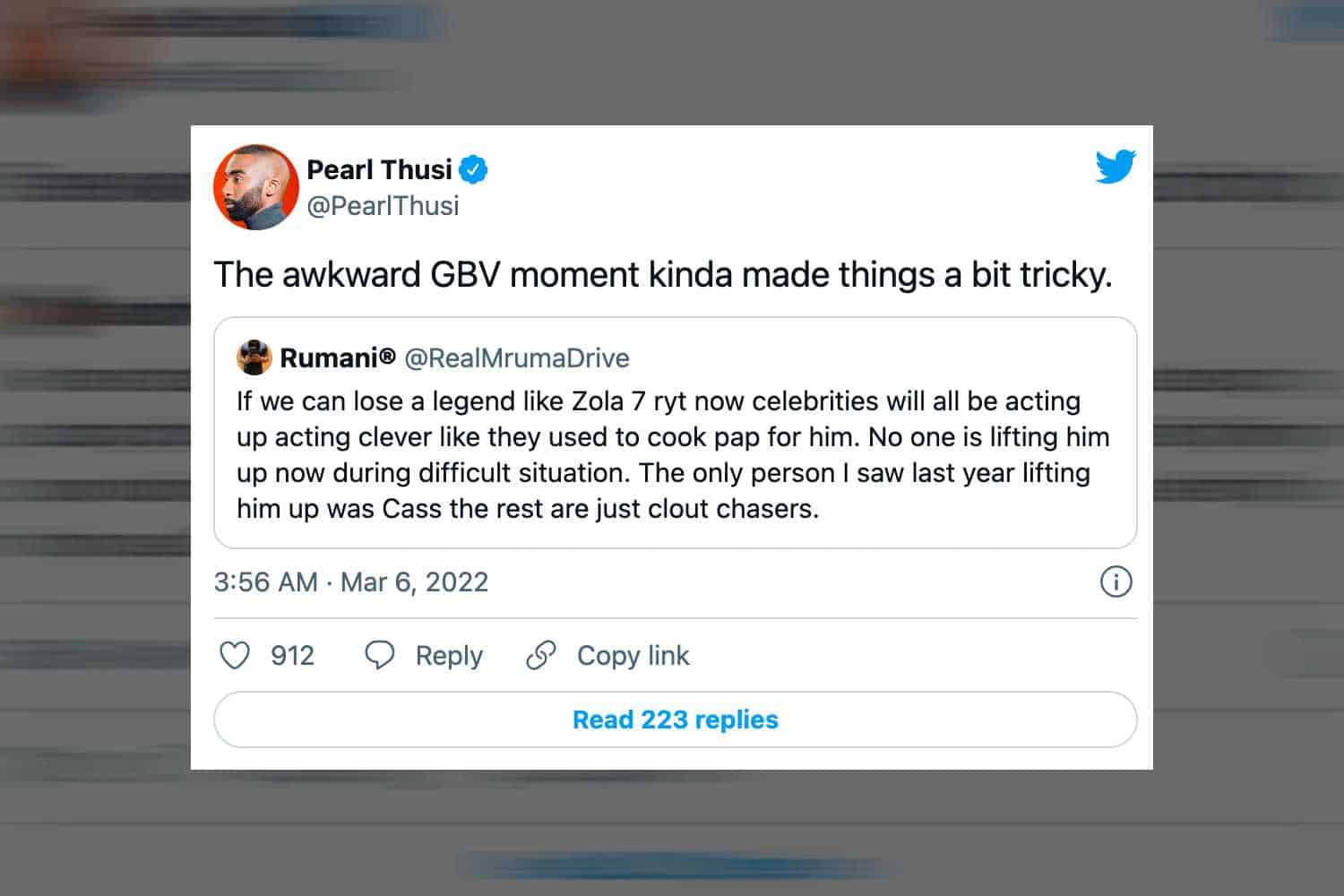This screenshot has height=896, width=1344.
Task: Open the @PearlThusi handle link
Action: [383, 206]
